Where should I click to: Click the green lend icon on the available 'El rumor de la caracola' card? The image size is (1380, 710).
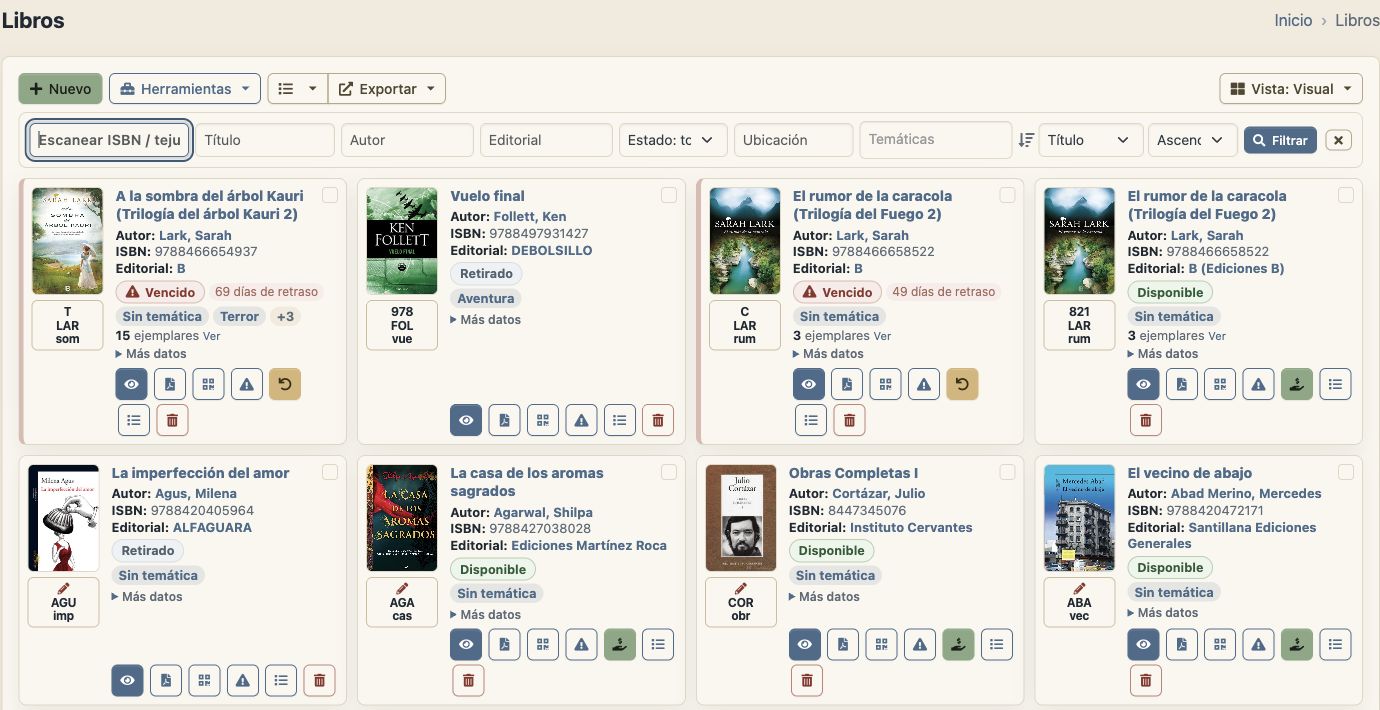(x=1297, y=384)
